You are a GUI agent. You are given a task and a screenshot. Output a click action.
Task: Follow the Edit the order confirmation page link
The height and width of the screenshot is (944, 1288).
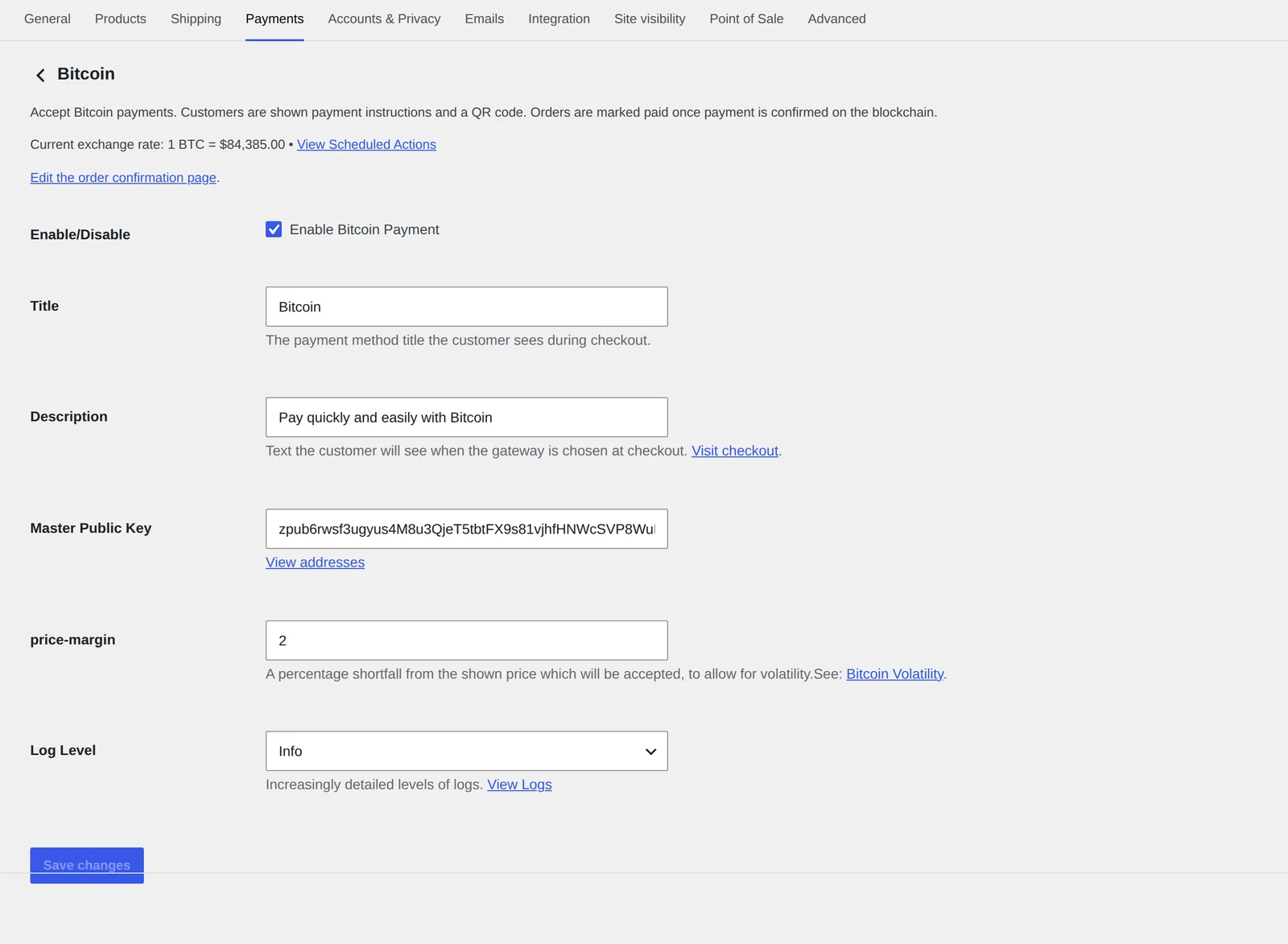coord(123,178)
